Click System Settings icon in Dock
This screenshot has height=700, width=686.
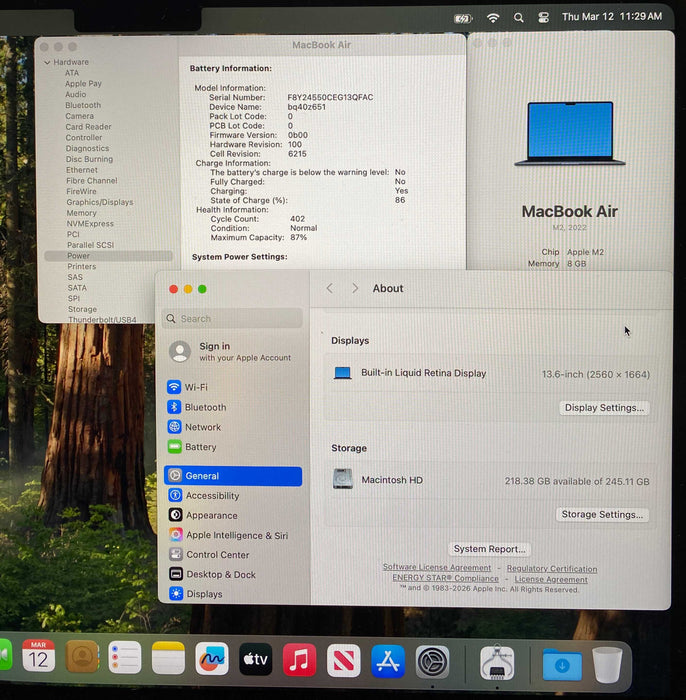[x=432, y=662]
